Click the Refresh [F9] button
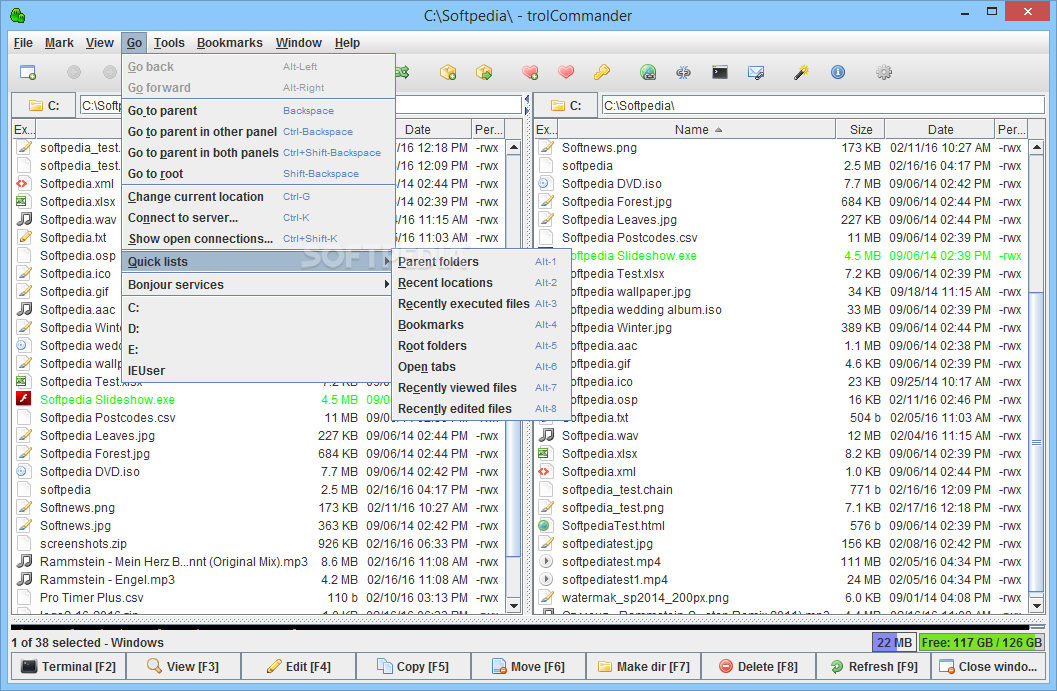 pyautogui.click(x=874, y=667)
